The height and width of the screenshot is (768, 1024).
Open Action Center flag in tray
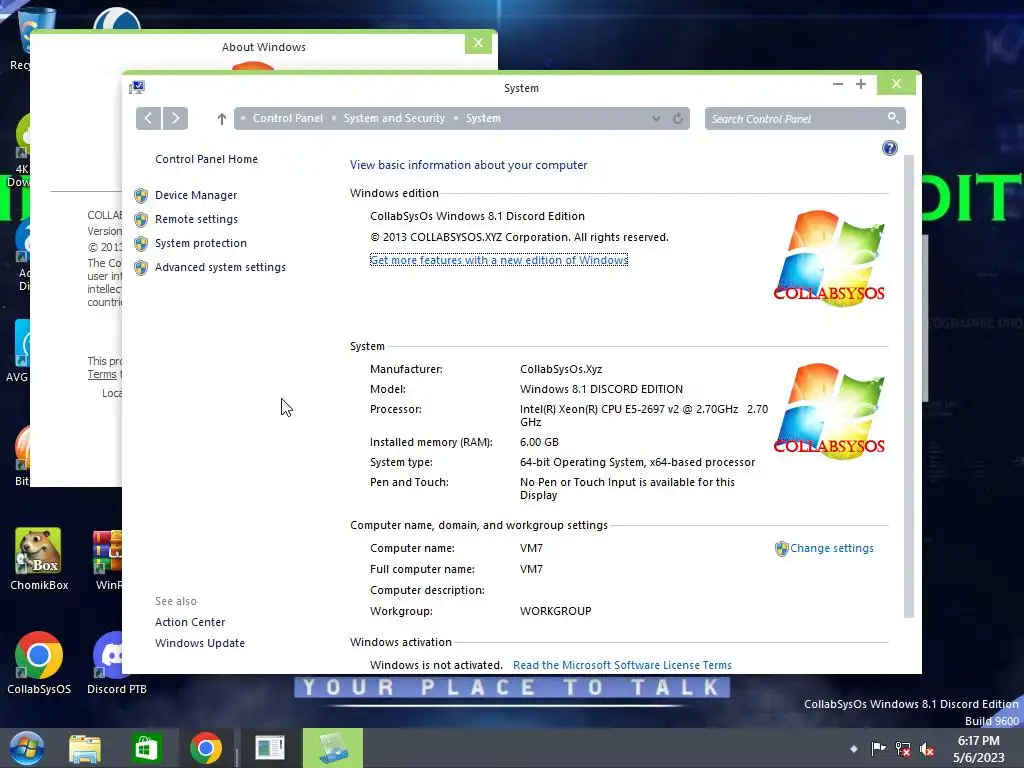click(x=878, y=749)
